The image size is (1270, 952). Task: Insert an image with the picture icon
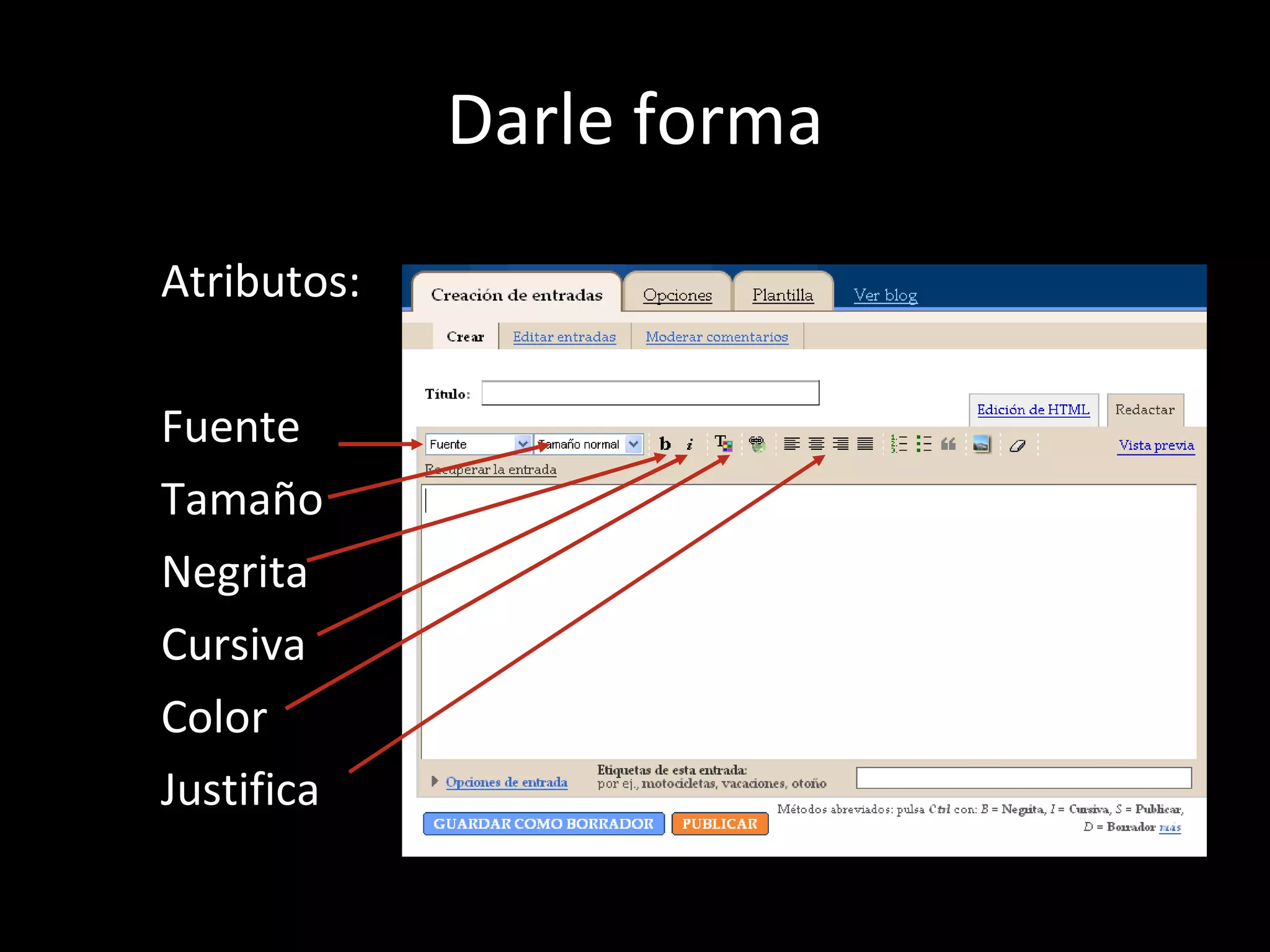[x=982, y=444]
